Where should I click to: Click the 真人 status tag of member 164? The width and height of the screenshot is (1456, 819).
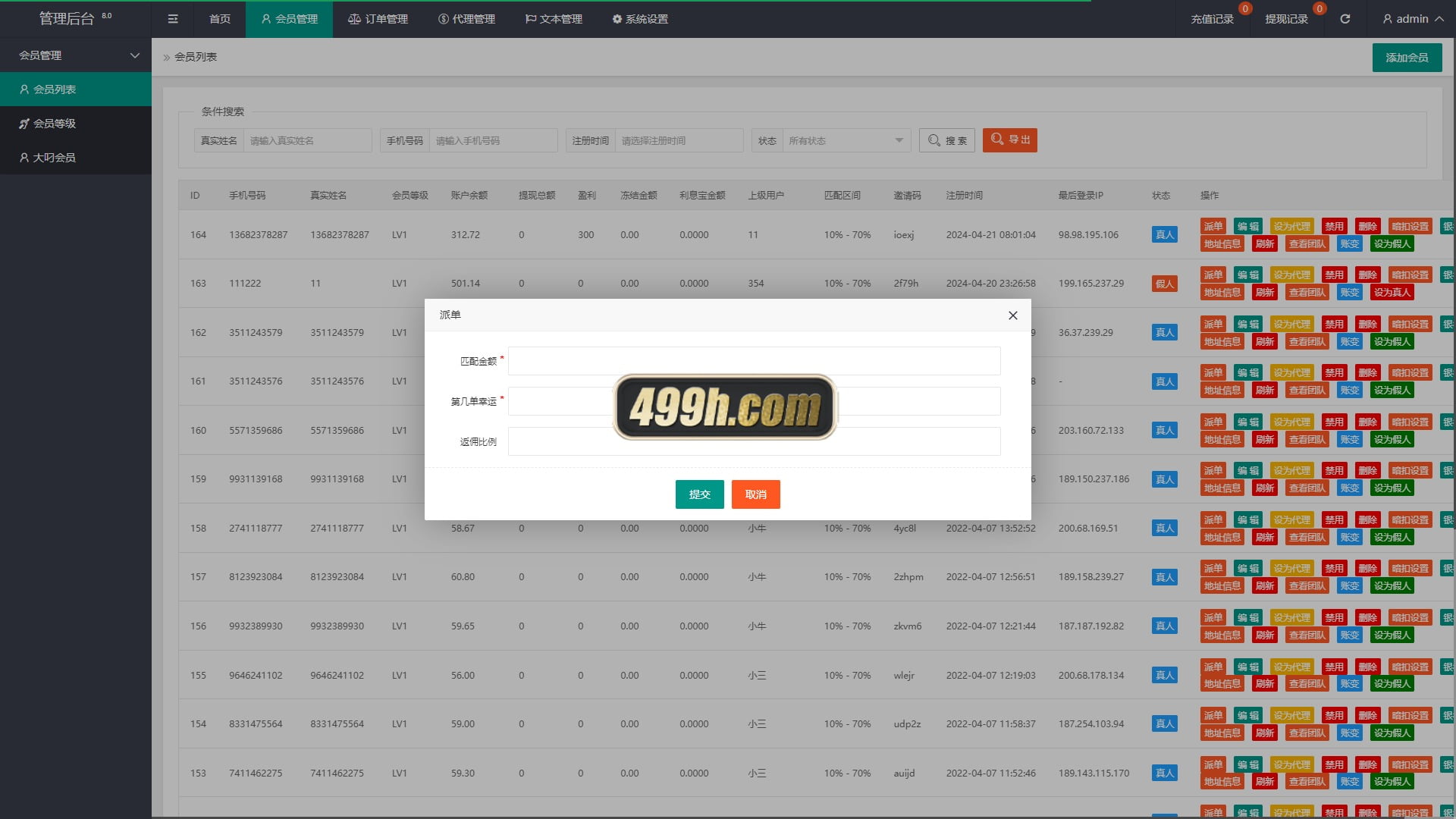[1165, 235]
